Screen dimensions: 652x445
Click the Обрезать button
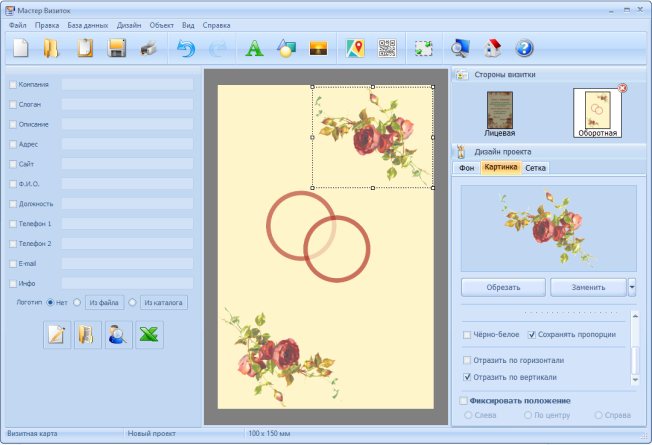(503, 287)
